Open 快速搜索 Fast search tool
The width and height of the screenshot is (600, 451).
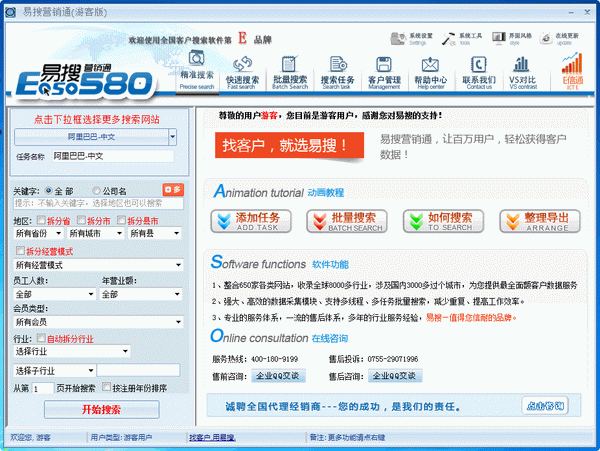242,73
